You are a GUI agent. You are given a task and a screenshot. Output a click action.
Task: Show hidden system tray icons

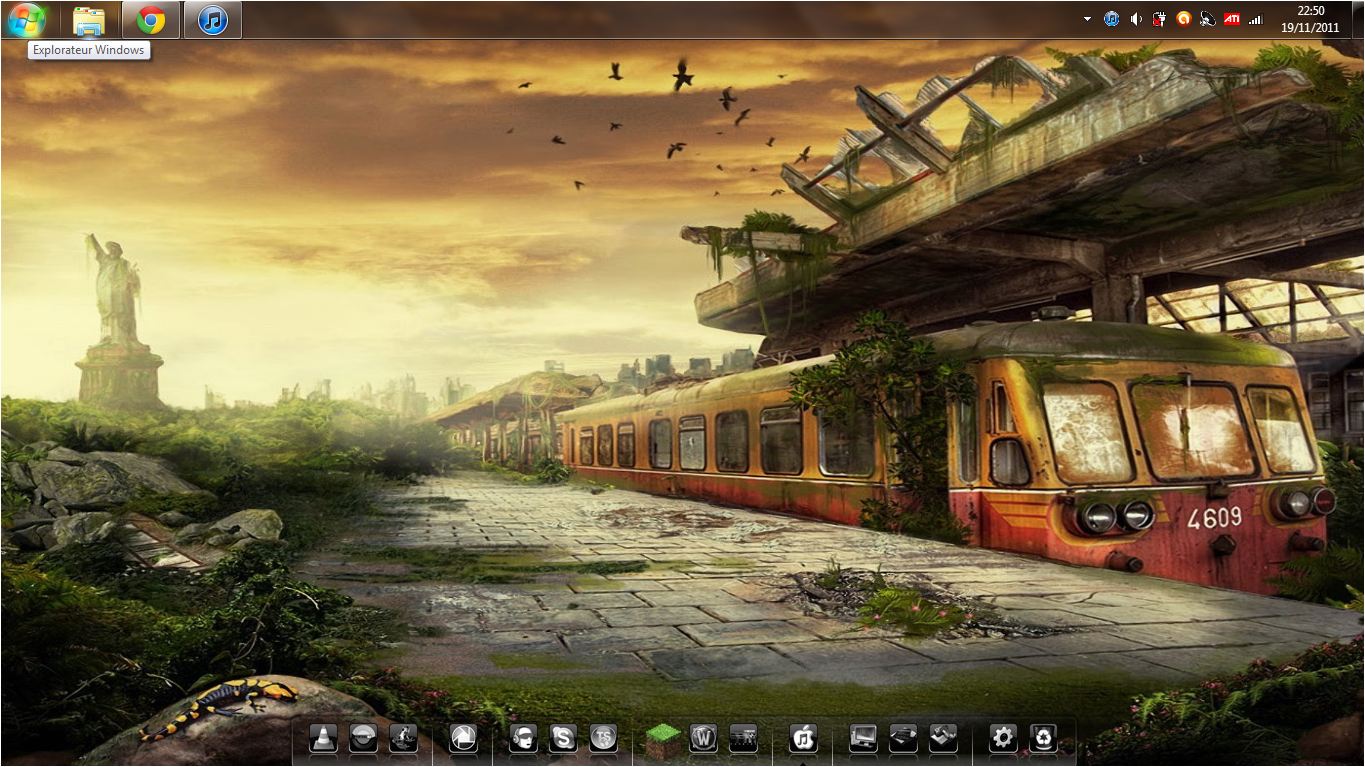(x=1087, y=19)
